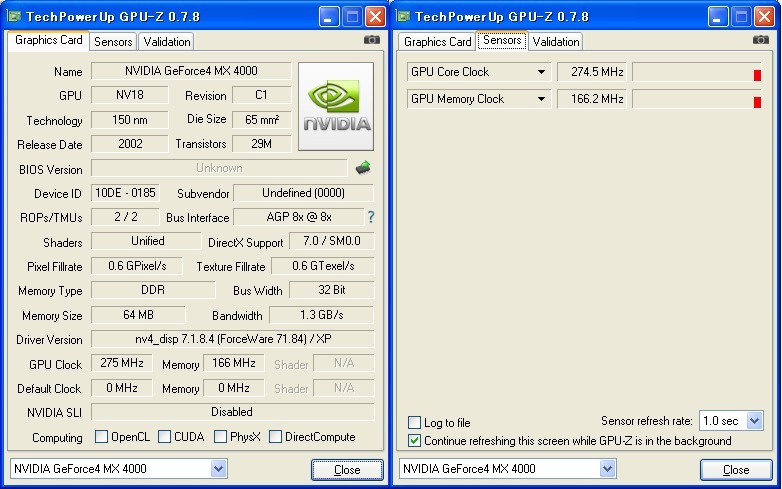This screenshot has width=782, height=489.
Task: Click the camera screenshot icon in Sensors window
Action: coord(761,39)
